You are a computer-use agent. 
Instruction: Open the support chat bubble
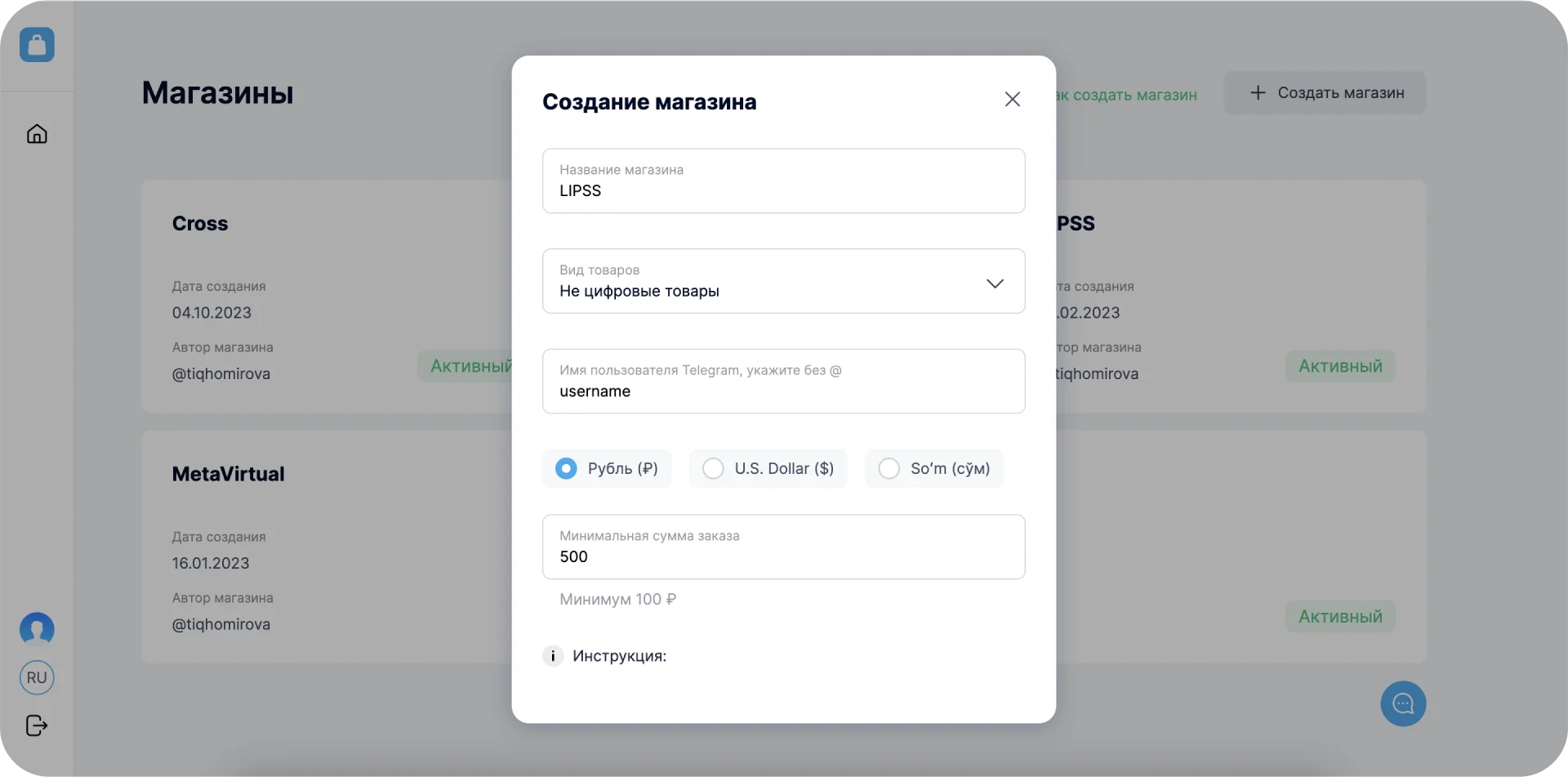[1402, 703]
